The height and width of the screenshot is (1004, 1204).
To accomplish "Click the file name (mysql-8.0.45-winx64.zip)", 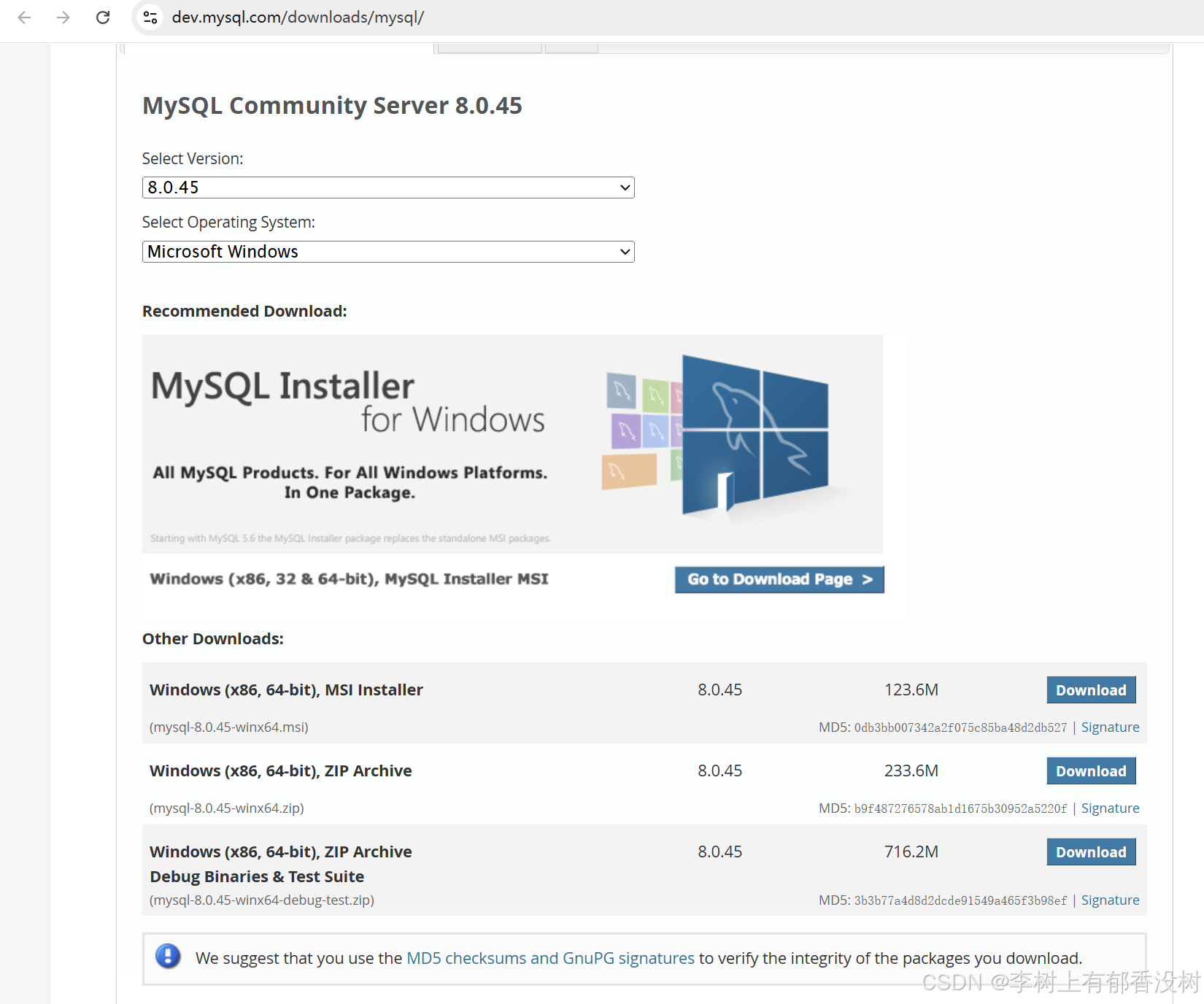I will tap(227, 808).
